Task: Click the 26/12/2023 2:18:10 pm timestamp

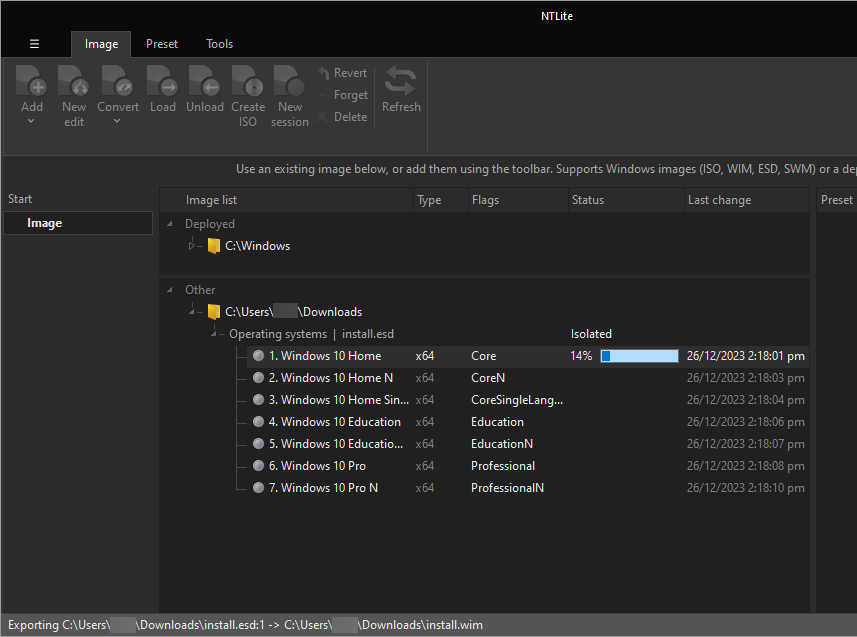Action: [x=746, y=488]
